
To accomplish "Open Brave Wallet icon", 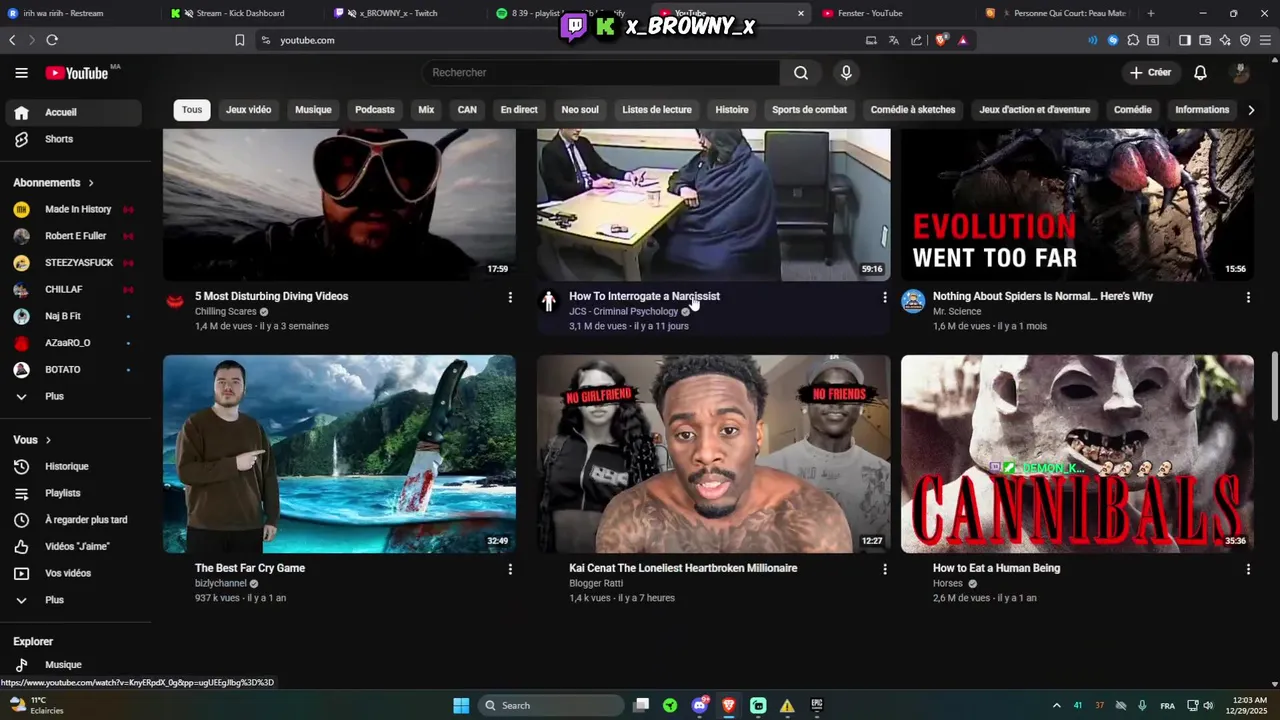I will 1205,40.
